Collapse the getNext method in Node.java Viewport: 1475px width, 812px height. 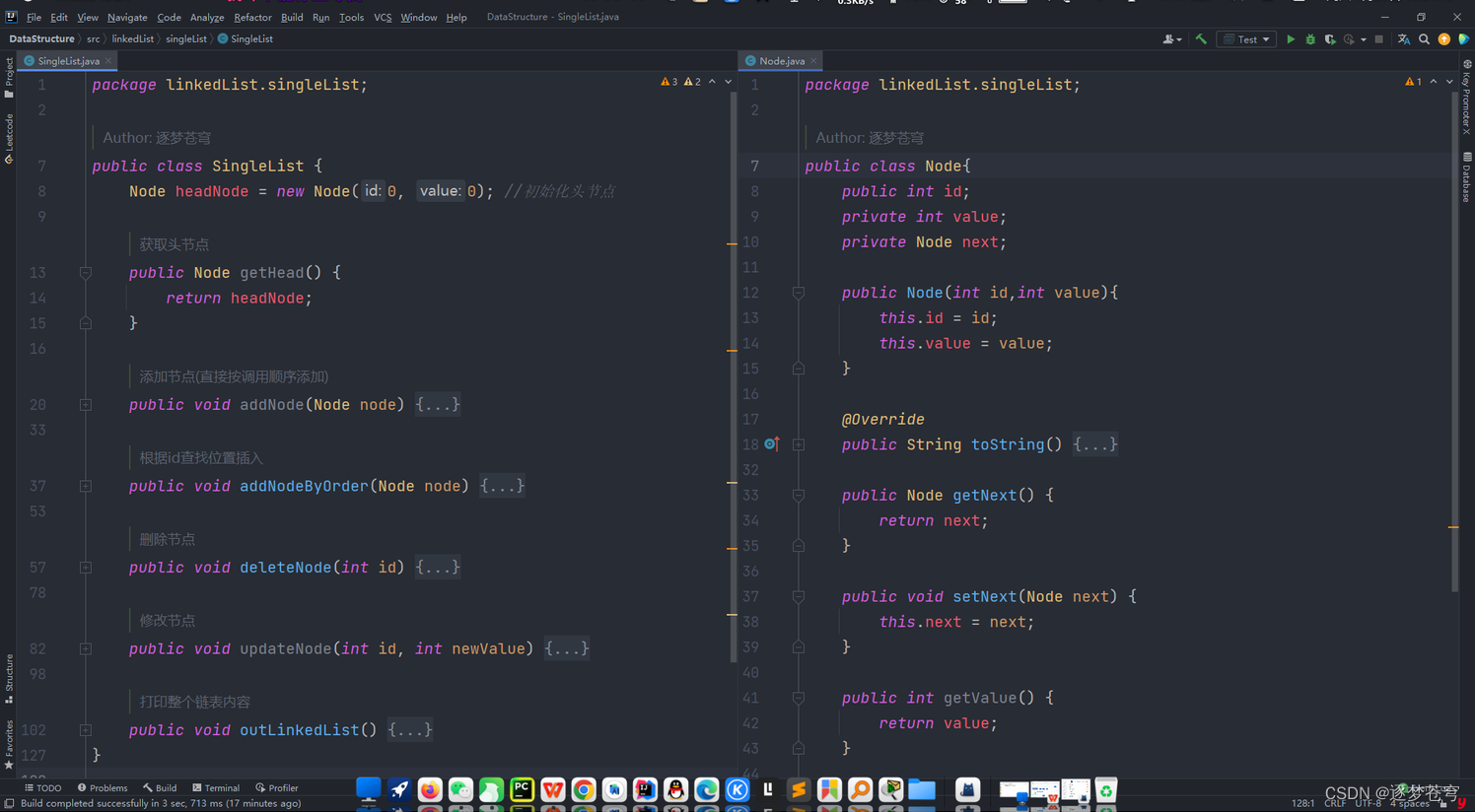799,496
